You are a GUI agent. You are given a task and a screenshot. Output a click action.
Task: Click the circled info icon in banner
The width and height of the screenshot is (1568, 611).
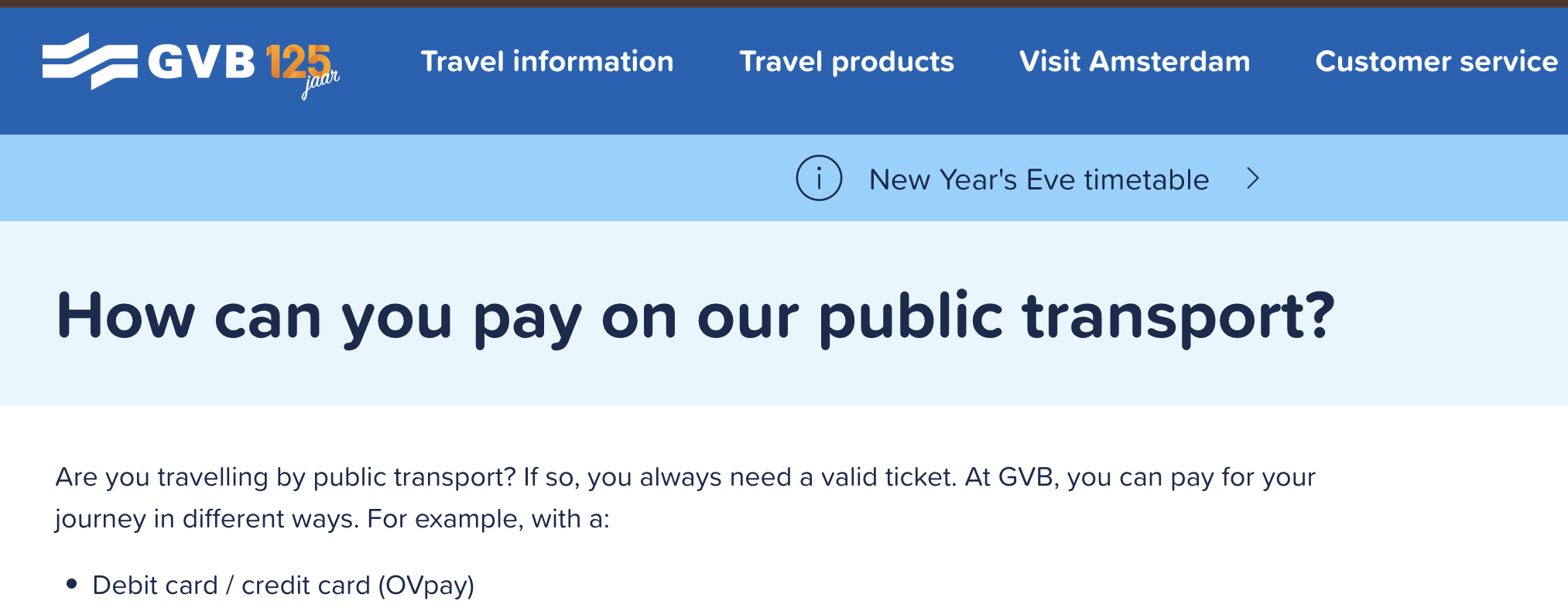click(x=819, y=179)
